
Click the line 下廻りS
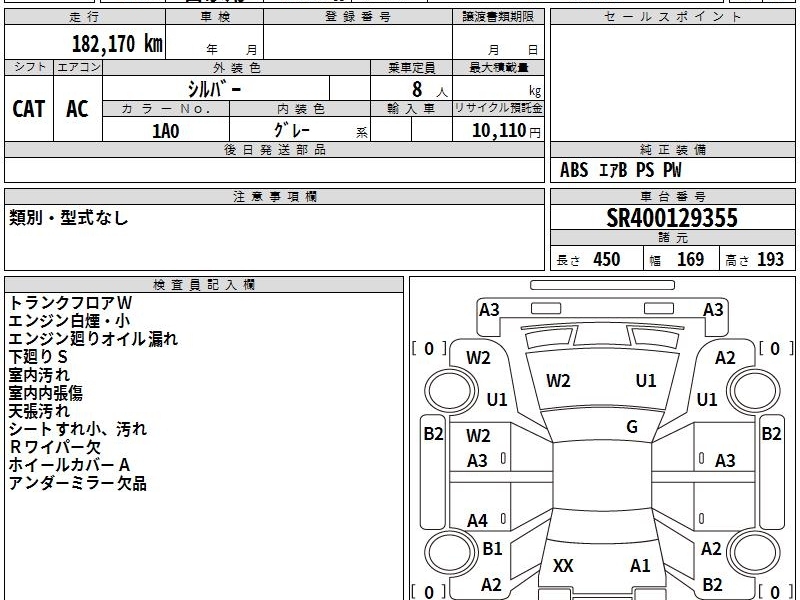pyautogui.click(x=38, y=357)
